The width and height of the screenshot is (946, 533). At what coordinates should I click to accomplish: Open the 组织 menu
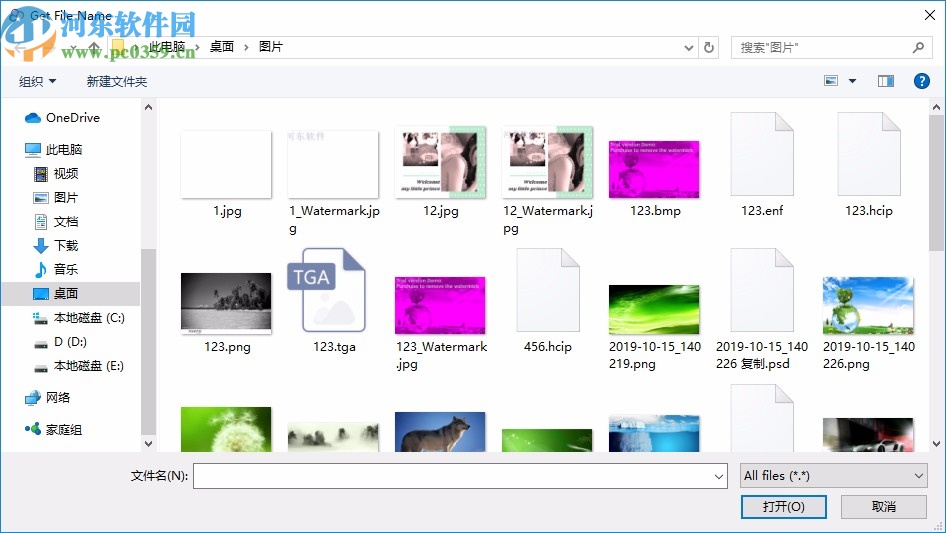click(37, 81)
